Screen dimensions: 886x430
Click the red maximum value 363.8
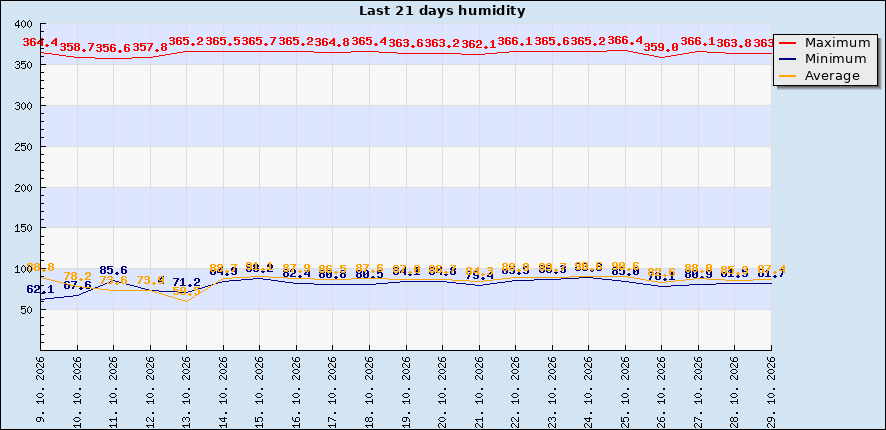point(735,44)
